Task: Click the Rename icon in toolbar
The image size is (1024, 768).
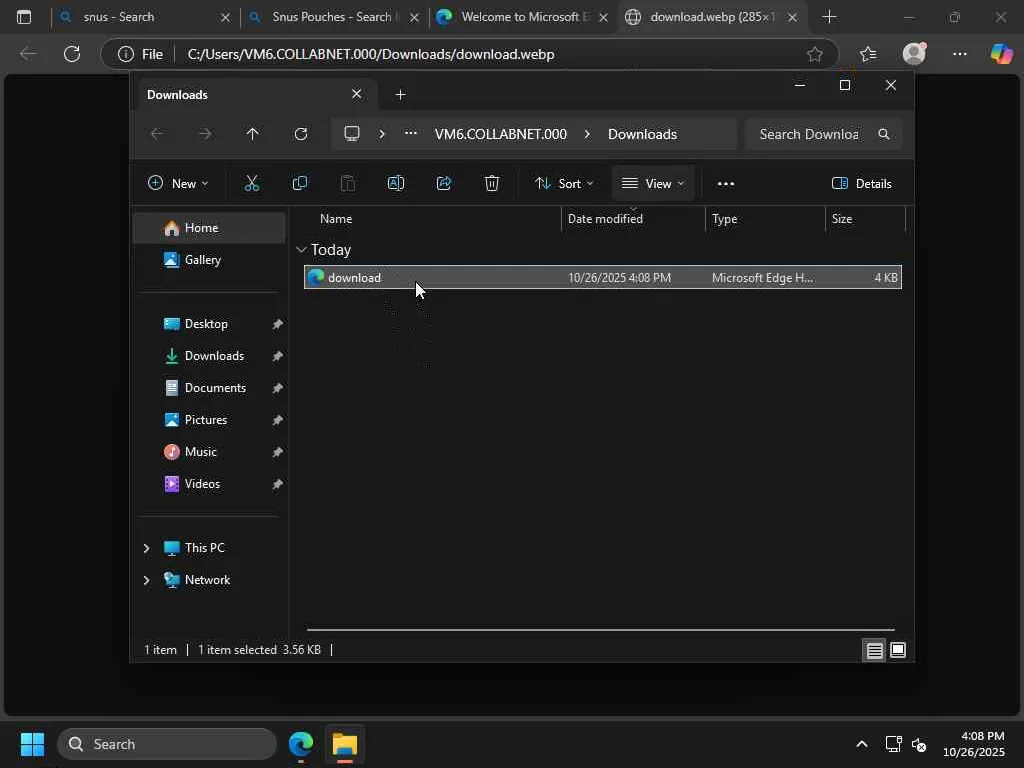Action: tap(395, 183)
